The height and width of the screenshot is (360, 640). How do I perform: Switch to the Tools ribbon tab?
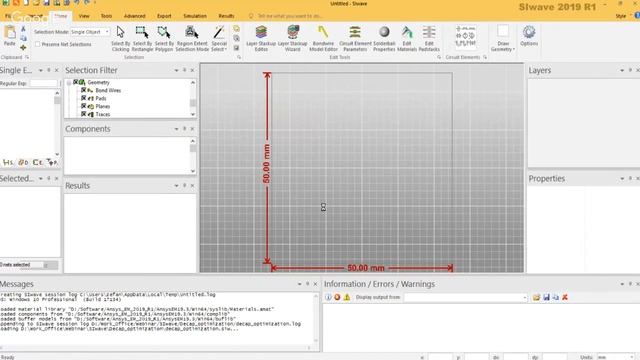click(106, 16)
